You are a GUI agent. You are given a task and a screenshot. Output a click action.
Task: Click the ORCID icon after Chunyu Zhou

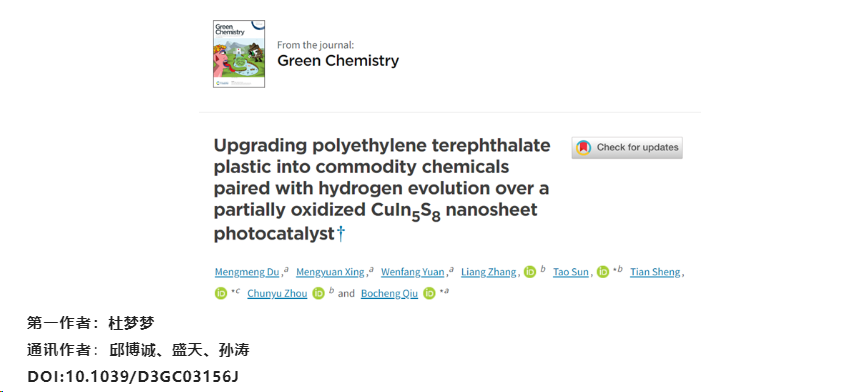319,294
